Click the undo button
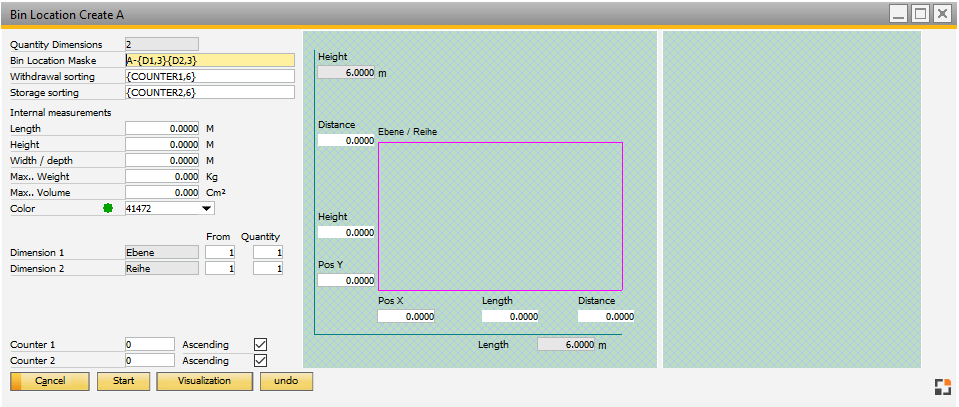The height and width of the screenshot is (407, 959). [x=286, y=381]
